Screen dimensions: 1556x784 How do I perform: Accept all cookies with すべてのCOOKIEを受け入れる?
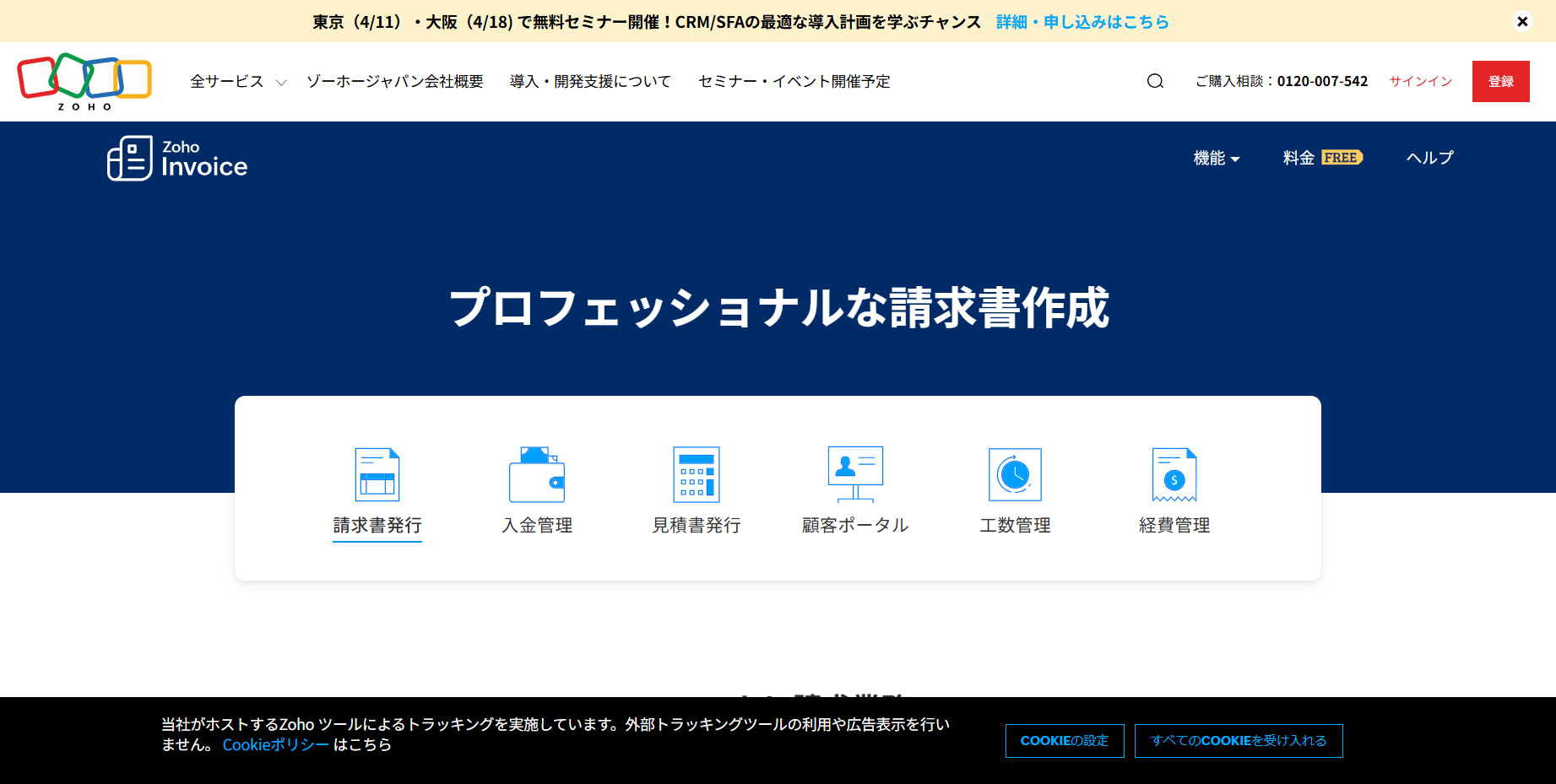tap(1239, 741)
